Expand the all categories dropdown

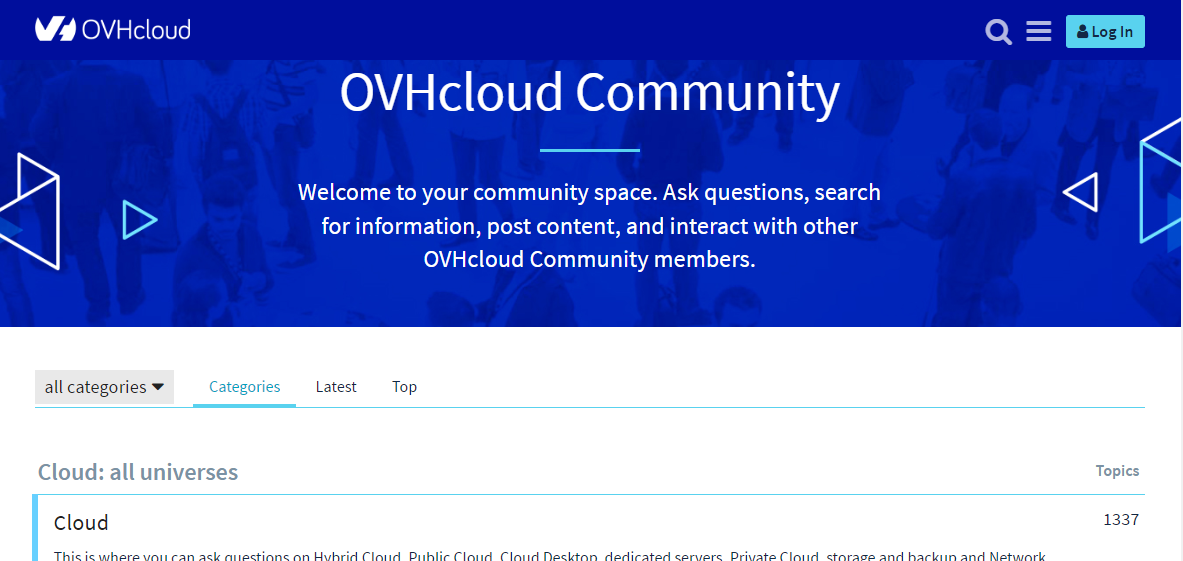[x=104, y=387]
